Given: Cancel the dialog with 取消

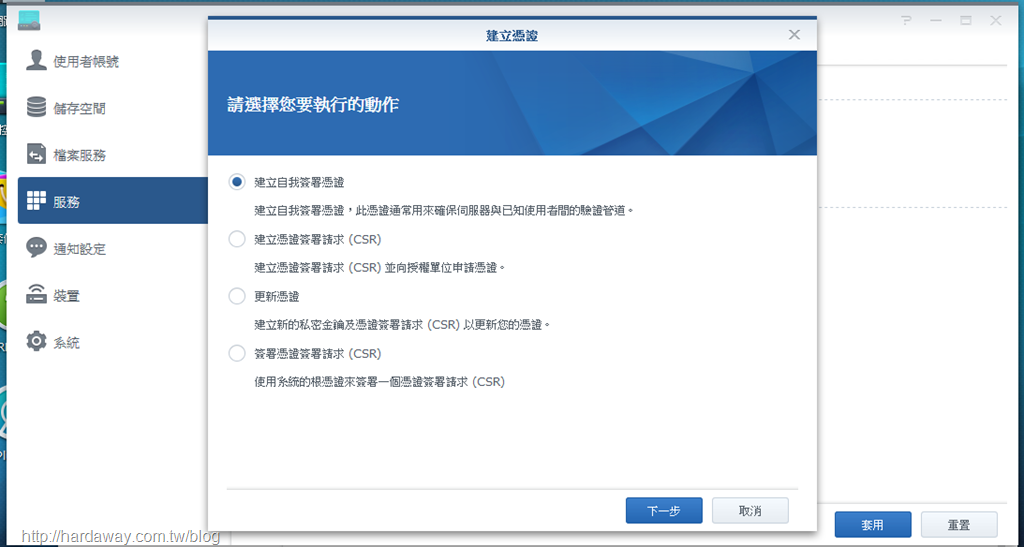Looking at the screenshot, I should [750, 510].
